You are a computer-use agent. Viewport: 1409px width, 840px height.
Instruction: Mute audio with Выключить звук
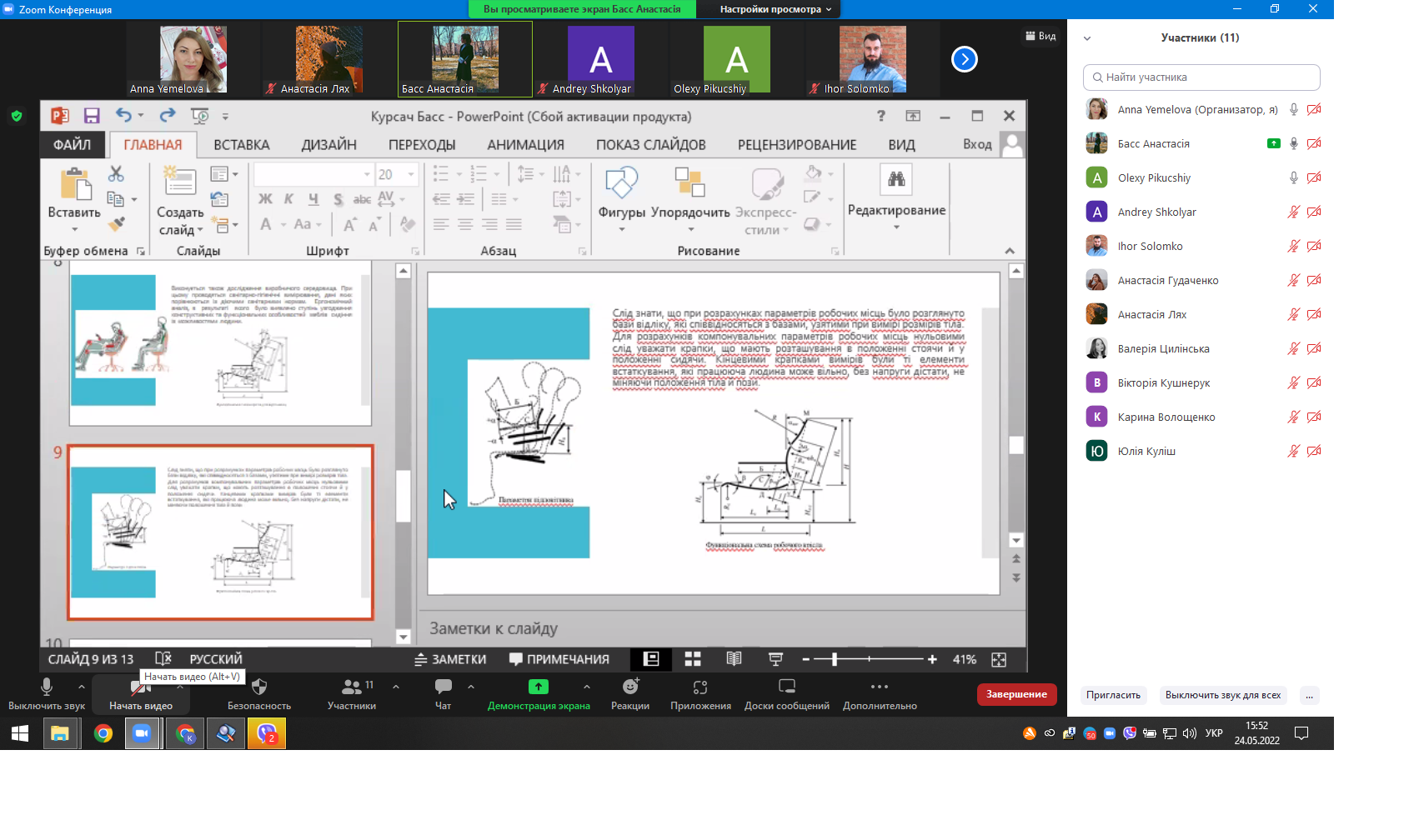[47, 693]
